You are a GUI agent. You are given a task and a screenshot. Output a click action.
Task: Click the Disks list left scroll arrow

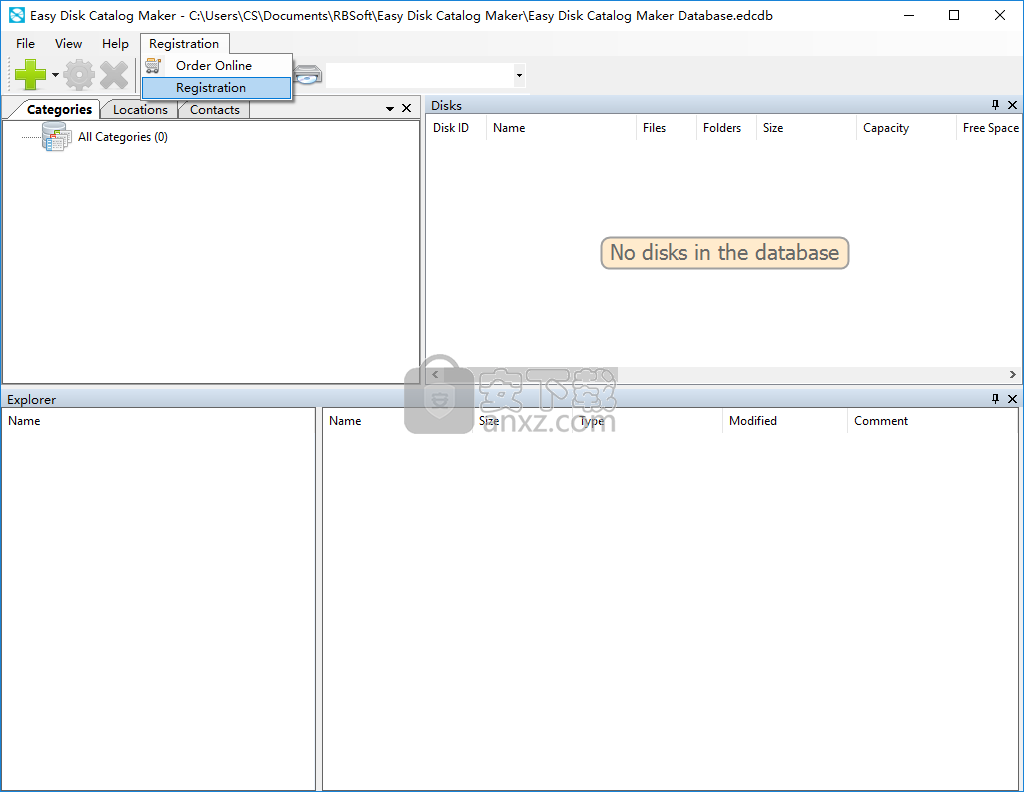click(435, 375)
